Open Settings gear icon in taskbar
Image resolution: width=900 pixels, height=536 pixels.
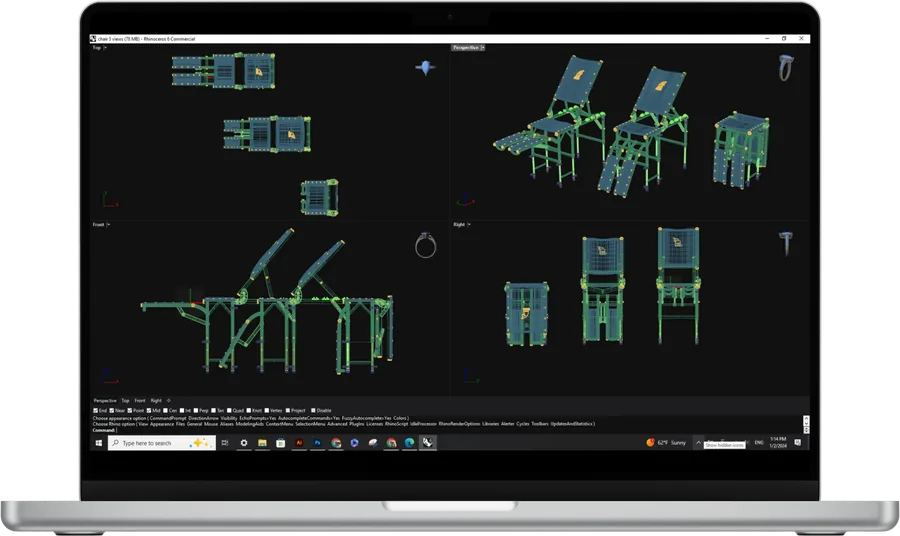point(244,443)
